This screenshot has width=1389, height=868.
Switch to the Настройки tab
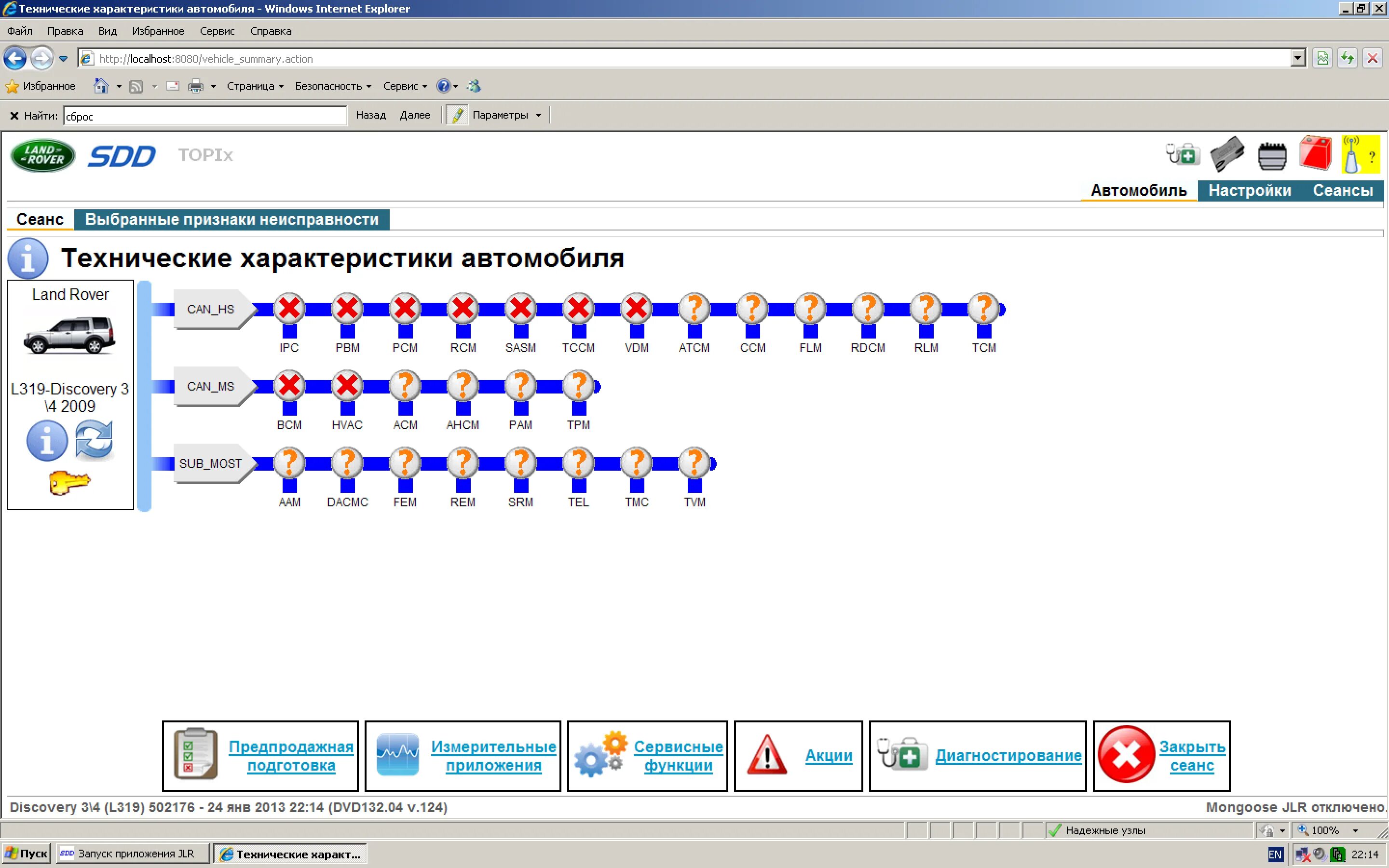tap(1249, 190)
